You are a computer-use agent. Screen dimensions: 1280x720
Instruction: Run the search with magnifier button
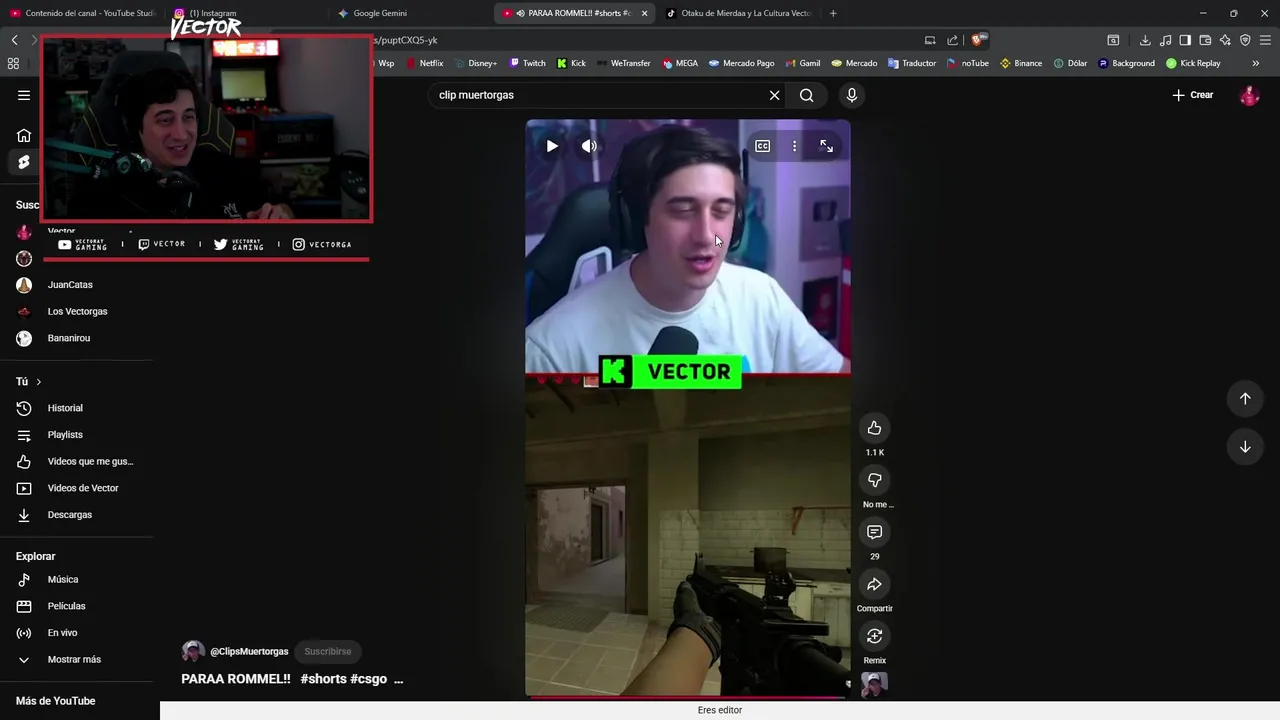click(807, 95)
